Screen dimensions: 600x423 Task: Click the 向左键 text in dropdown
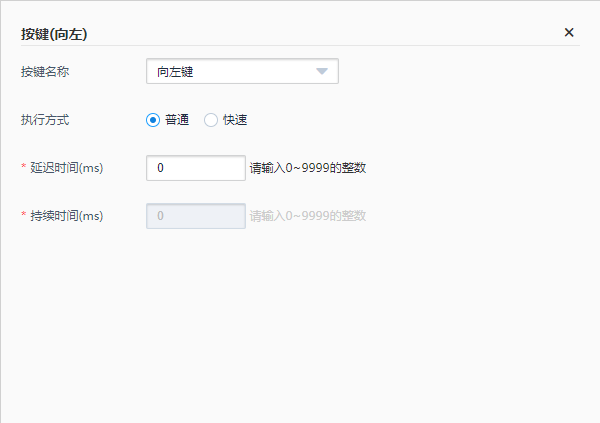175,72
